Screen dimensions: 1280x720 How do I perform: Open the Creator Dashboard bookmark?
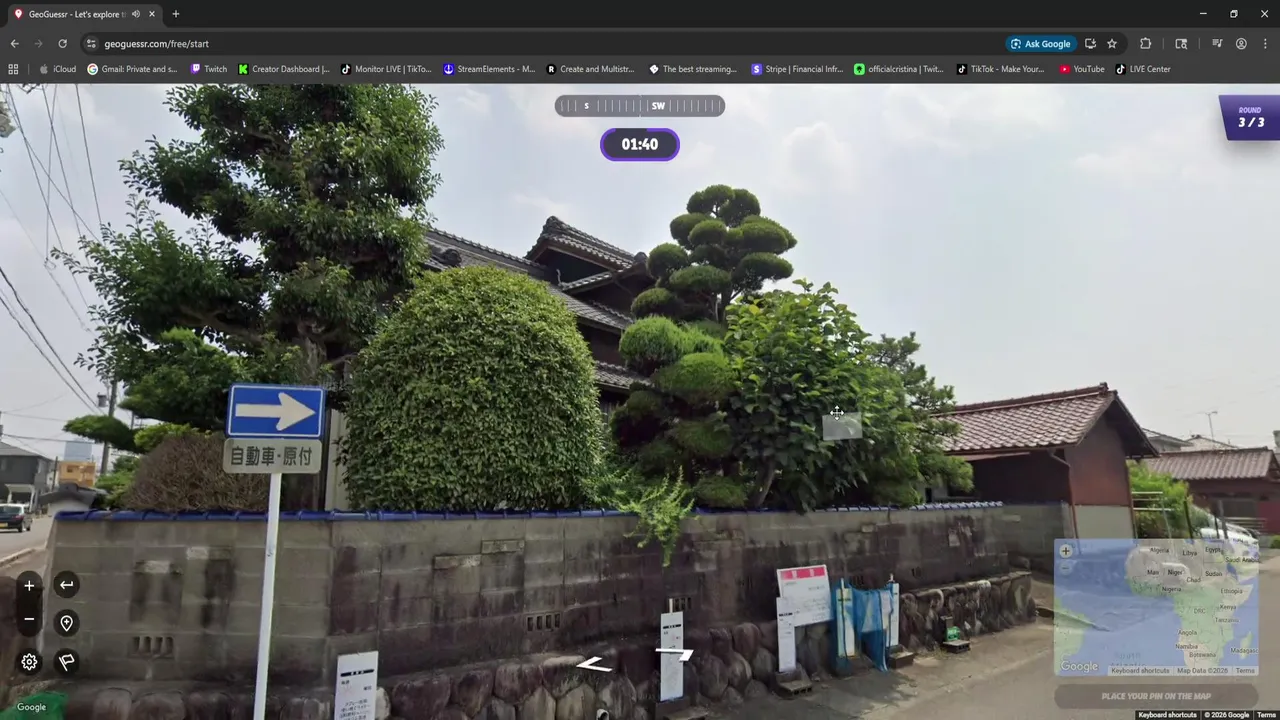click(284, 69)
